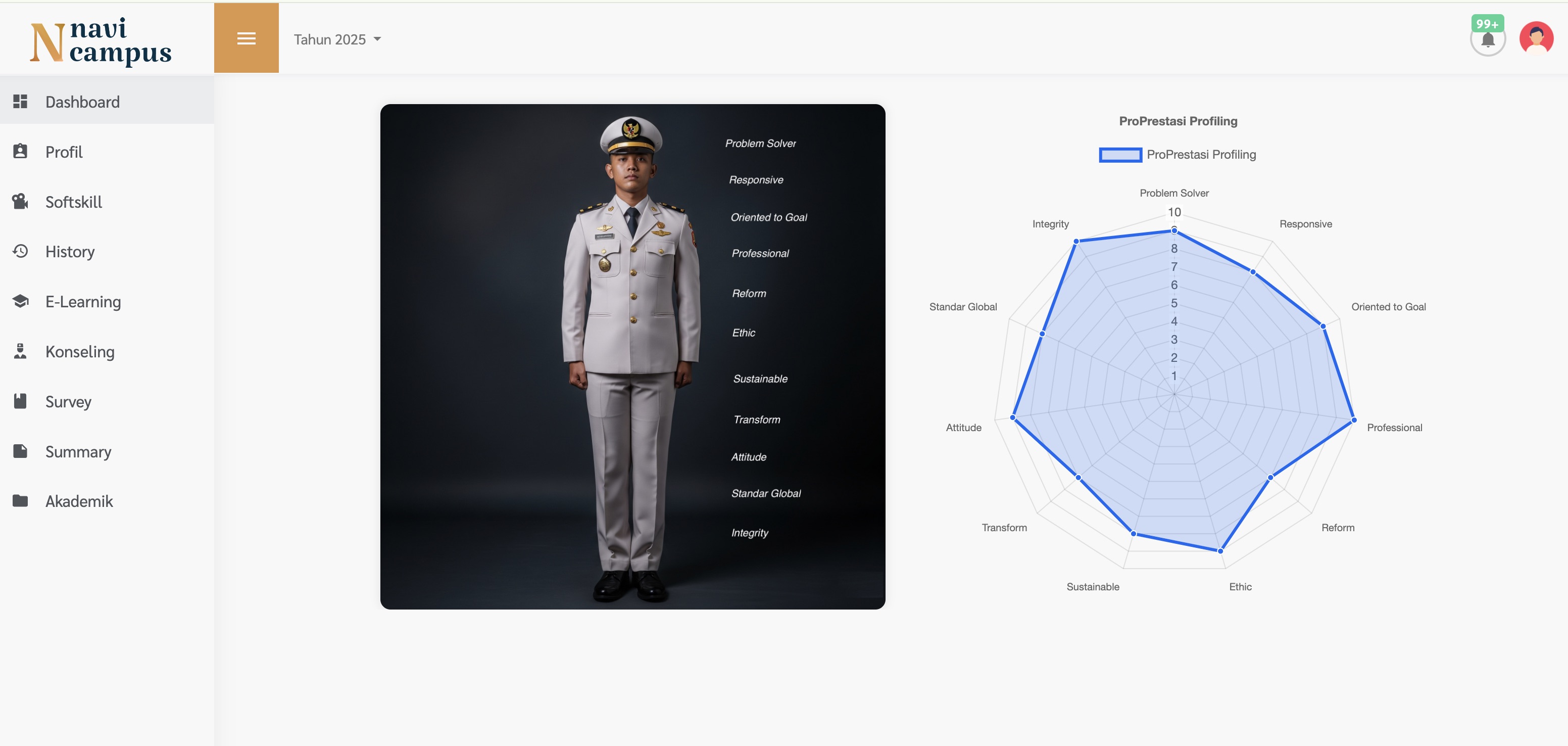Toggle the ProPrestasi Profiling legend swatch
Image resolution: width=1568 pixels, height=746 pixels.
click(1120, 155)
